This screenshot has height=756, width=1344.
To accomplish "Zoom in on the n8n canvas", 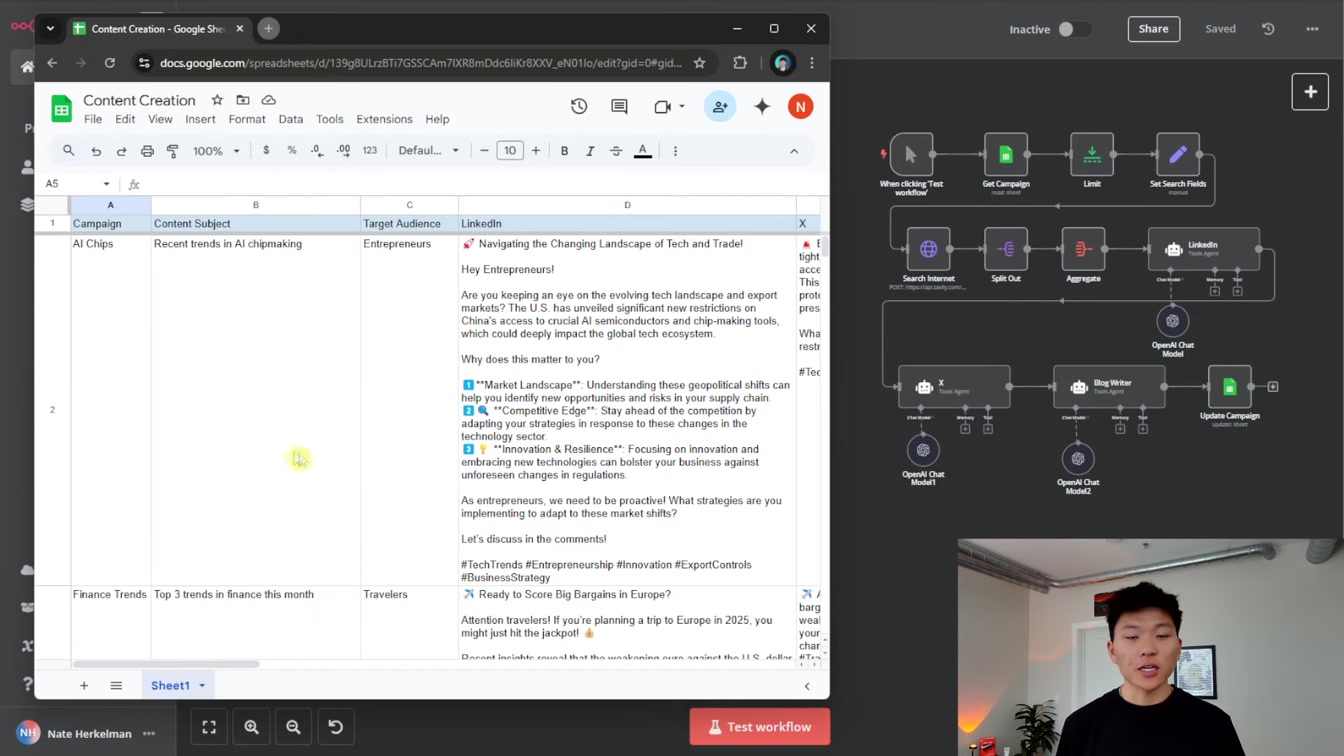I will (x=251, y=727).
